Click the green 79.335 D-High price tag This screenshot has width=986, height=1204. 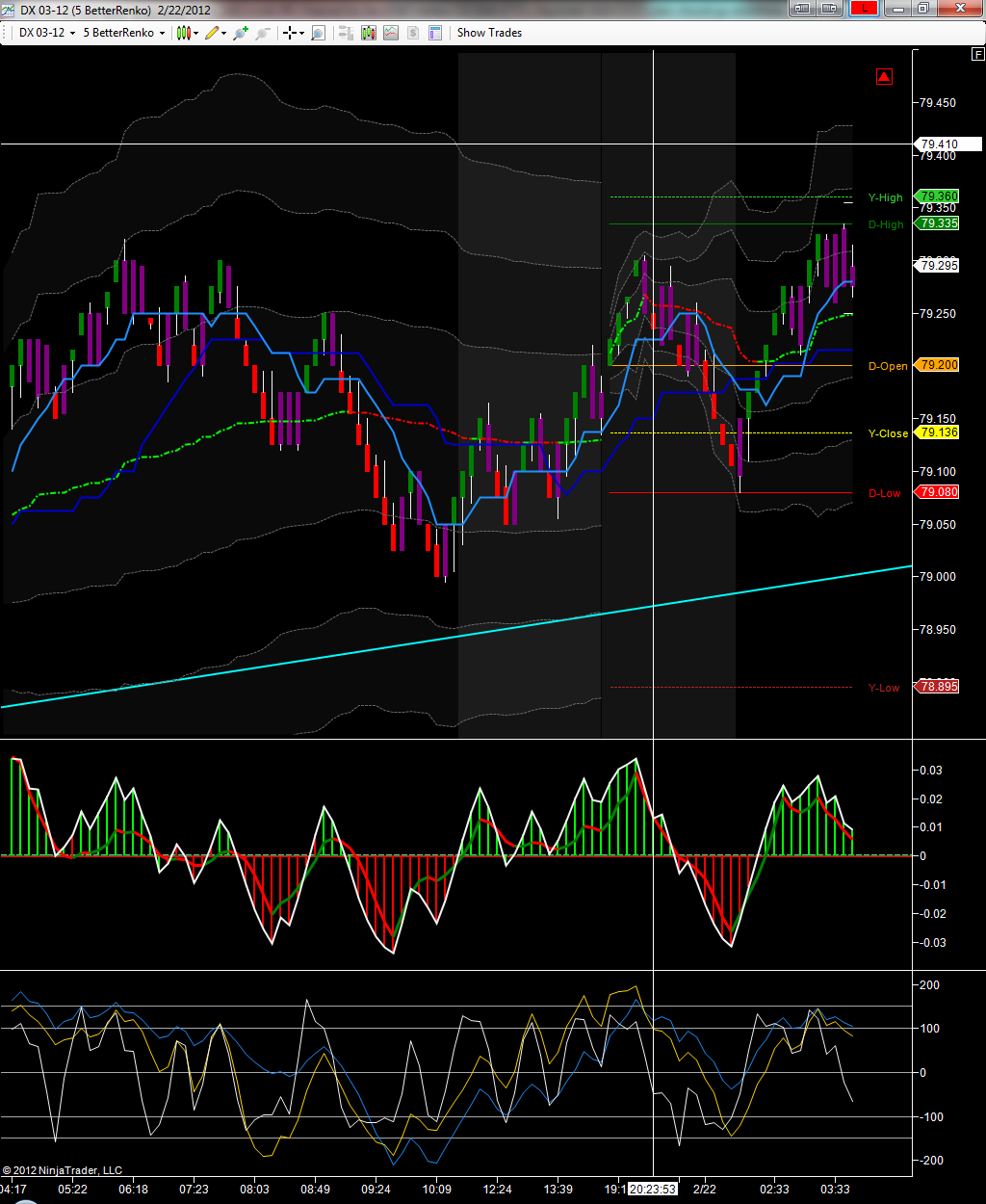point(938,223)
